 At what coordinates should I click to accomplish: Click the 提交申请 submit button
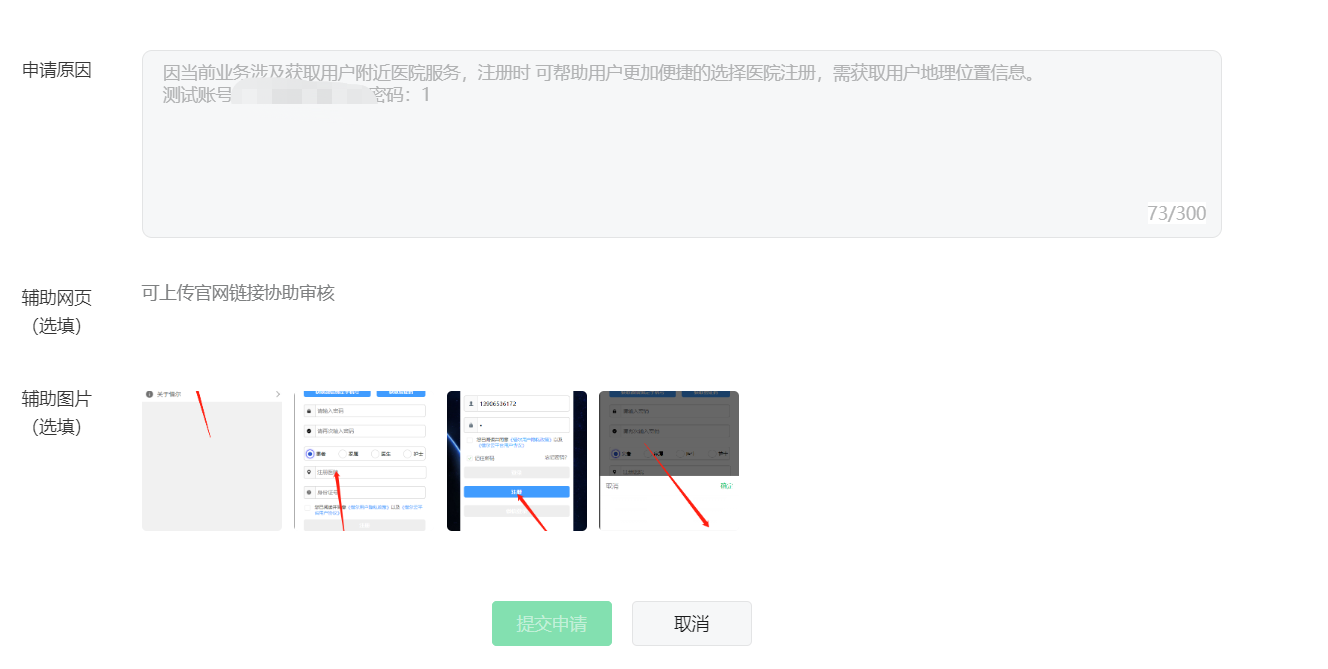[x=551, y=623]
